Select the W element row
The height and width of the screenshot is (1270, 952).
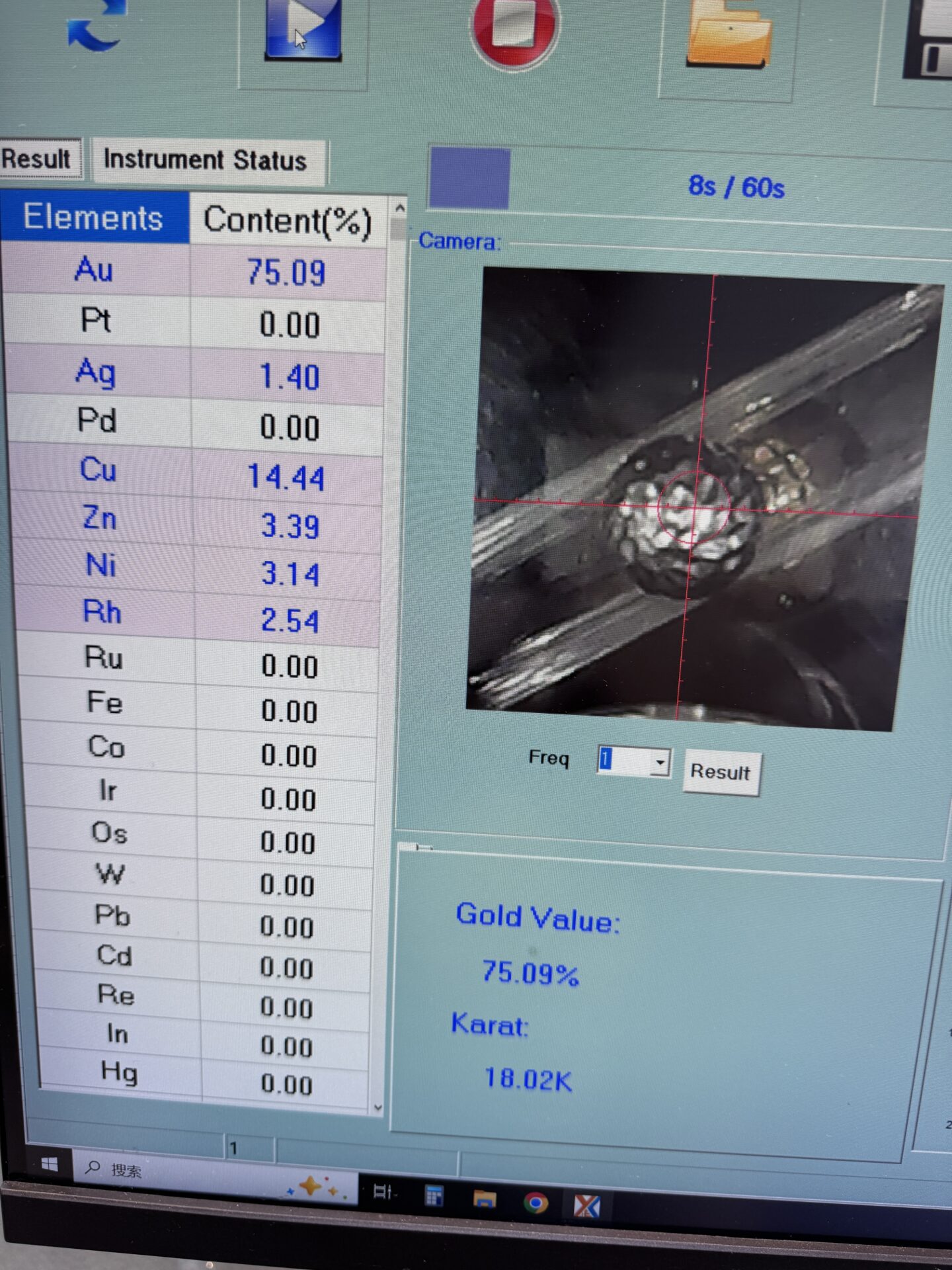(201, 880)
